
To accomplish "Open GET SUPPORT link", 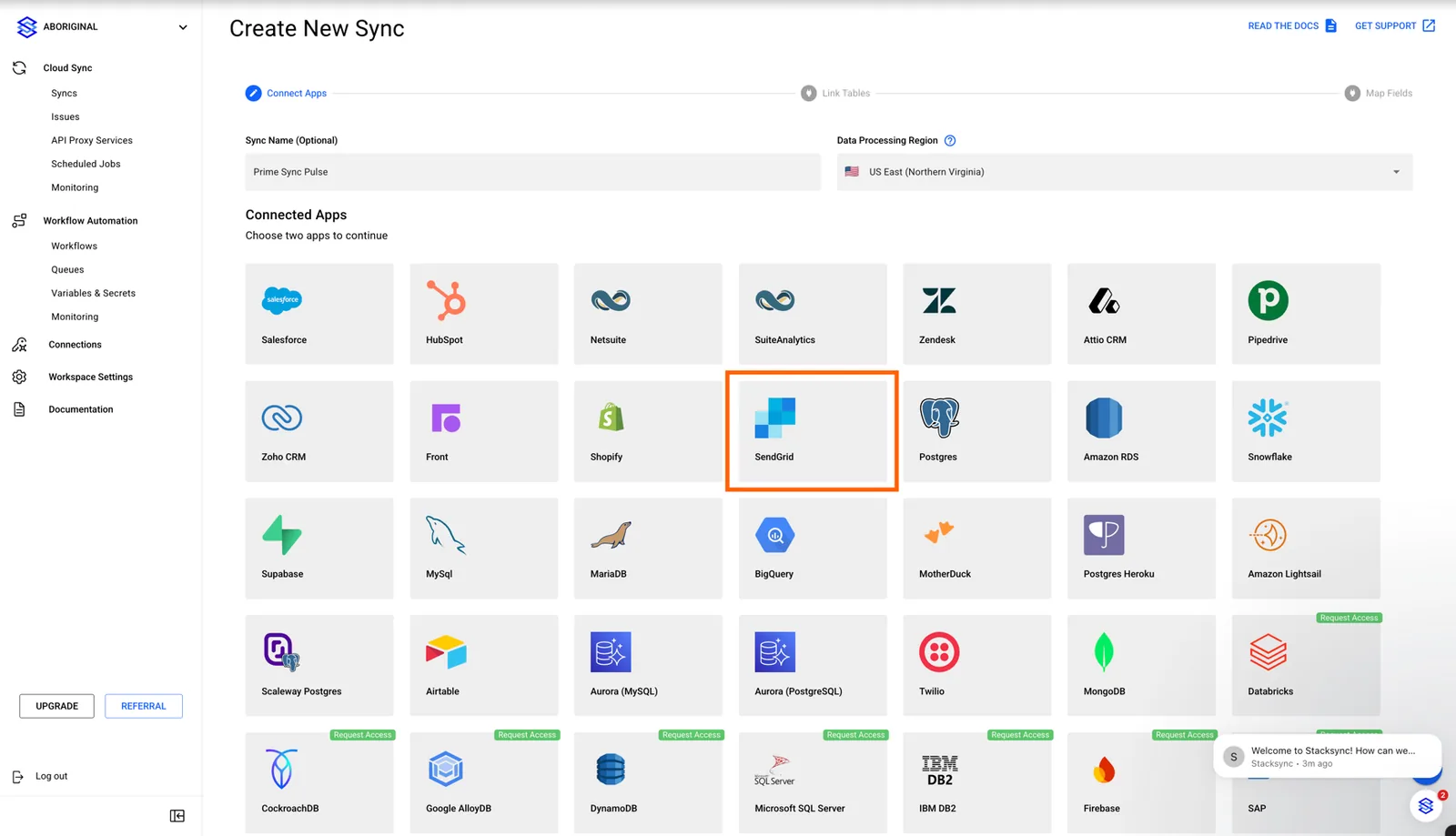I will coord(1395,25).
